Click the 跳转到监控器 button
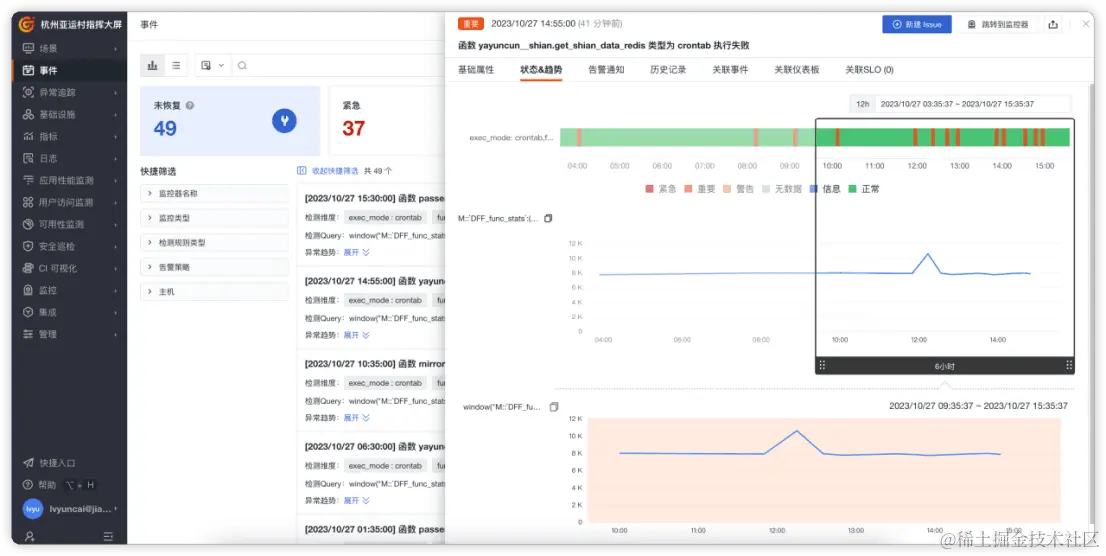 [997, 24]
